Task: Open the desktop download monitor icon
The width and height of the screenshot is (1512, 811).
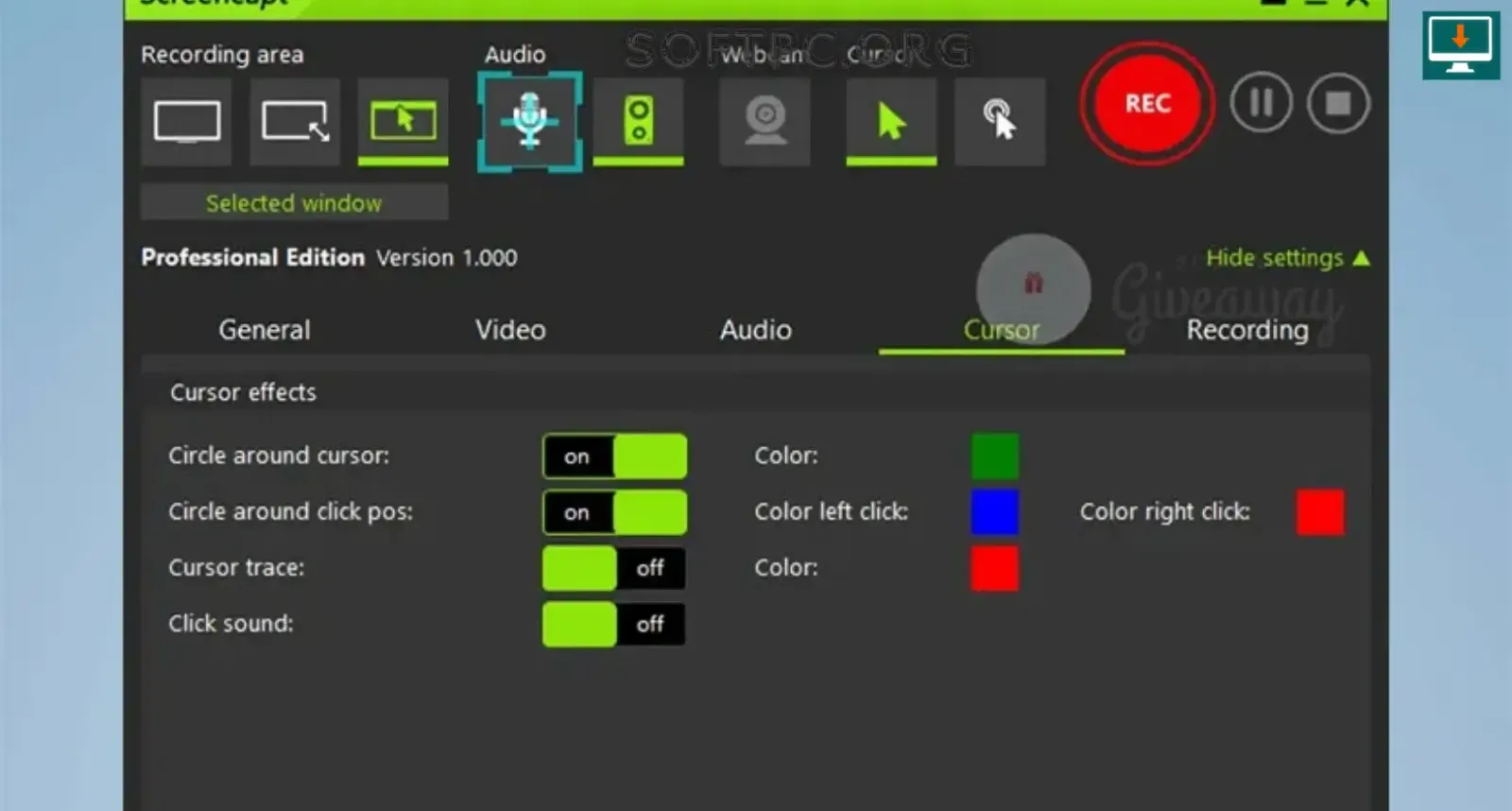Action: point(1461,45)
